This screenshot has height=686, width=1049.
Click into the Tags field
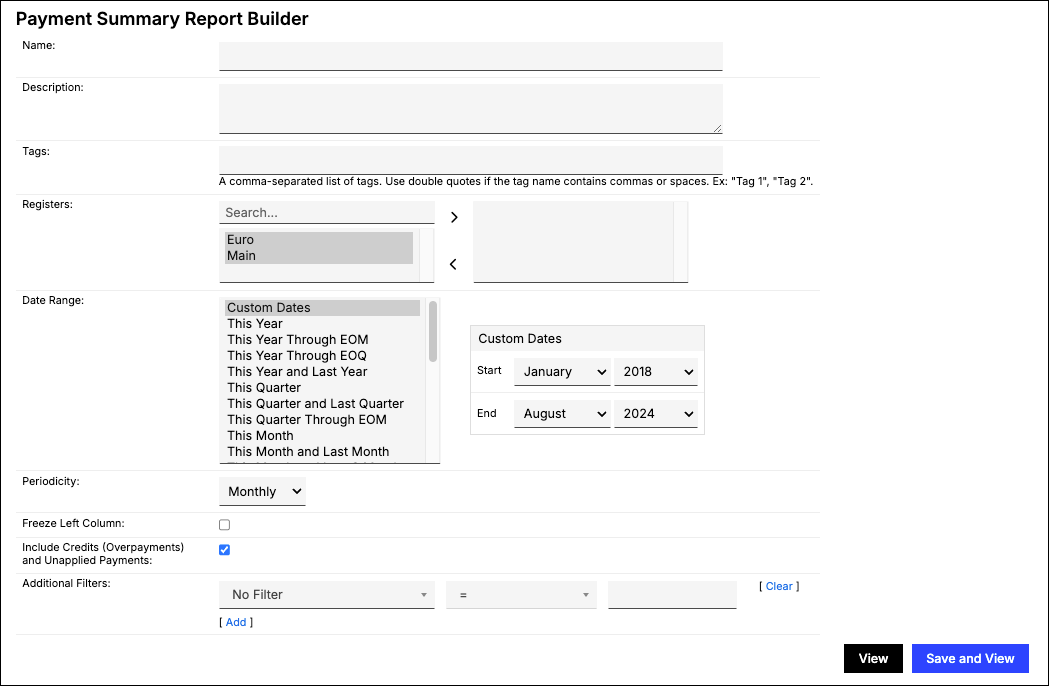pyautogui.click(x=471, y=161)
